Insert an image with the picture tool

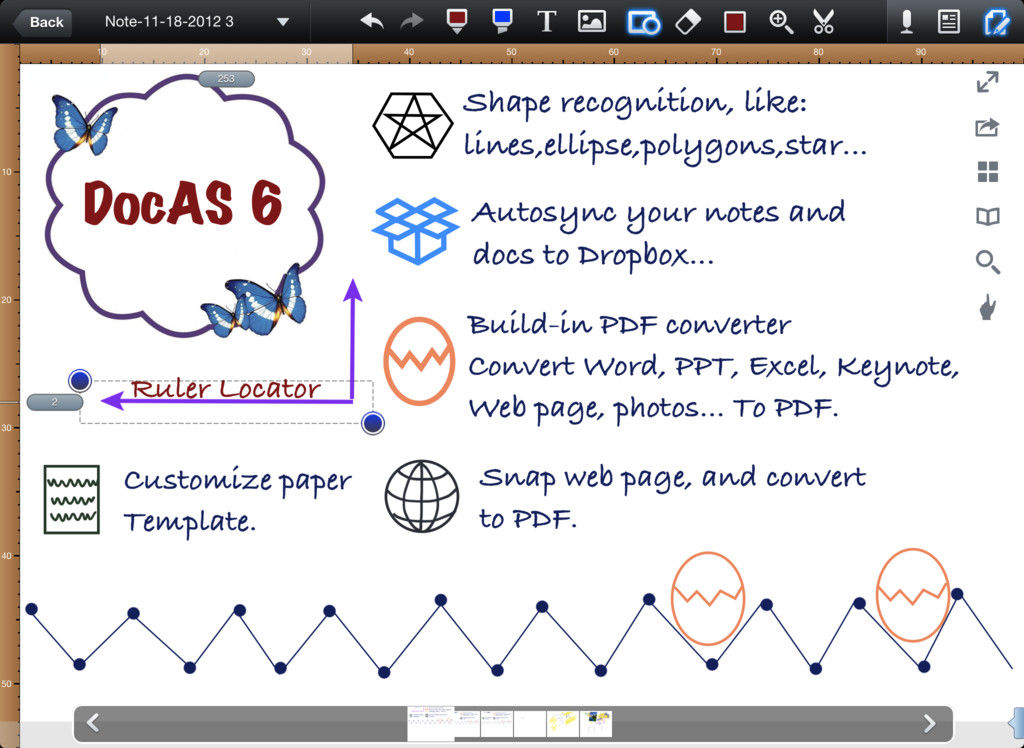[x=592, y=22]
